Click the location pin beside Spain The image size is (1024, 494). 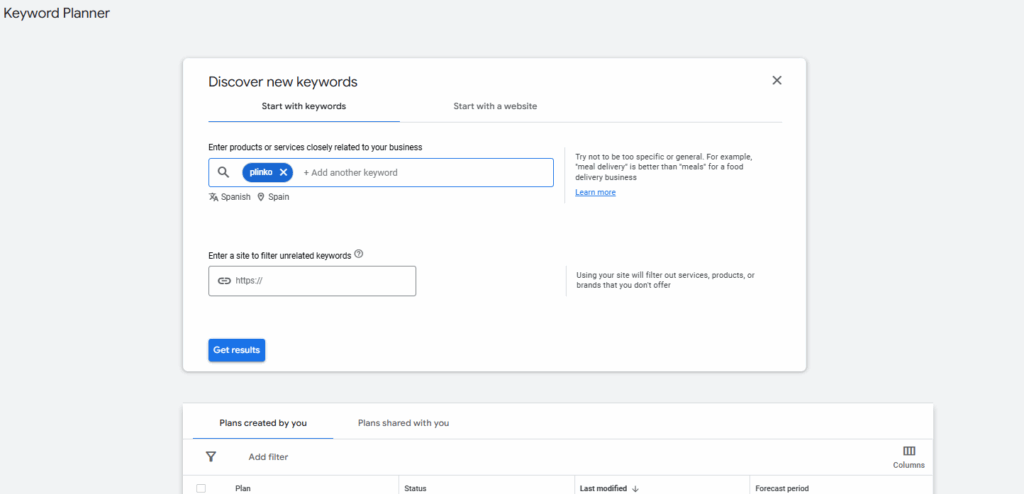point(261,197)
